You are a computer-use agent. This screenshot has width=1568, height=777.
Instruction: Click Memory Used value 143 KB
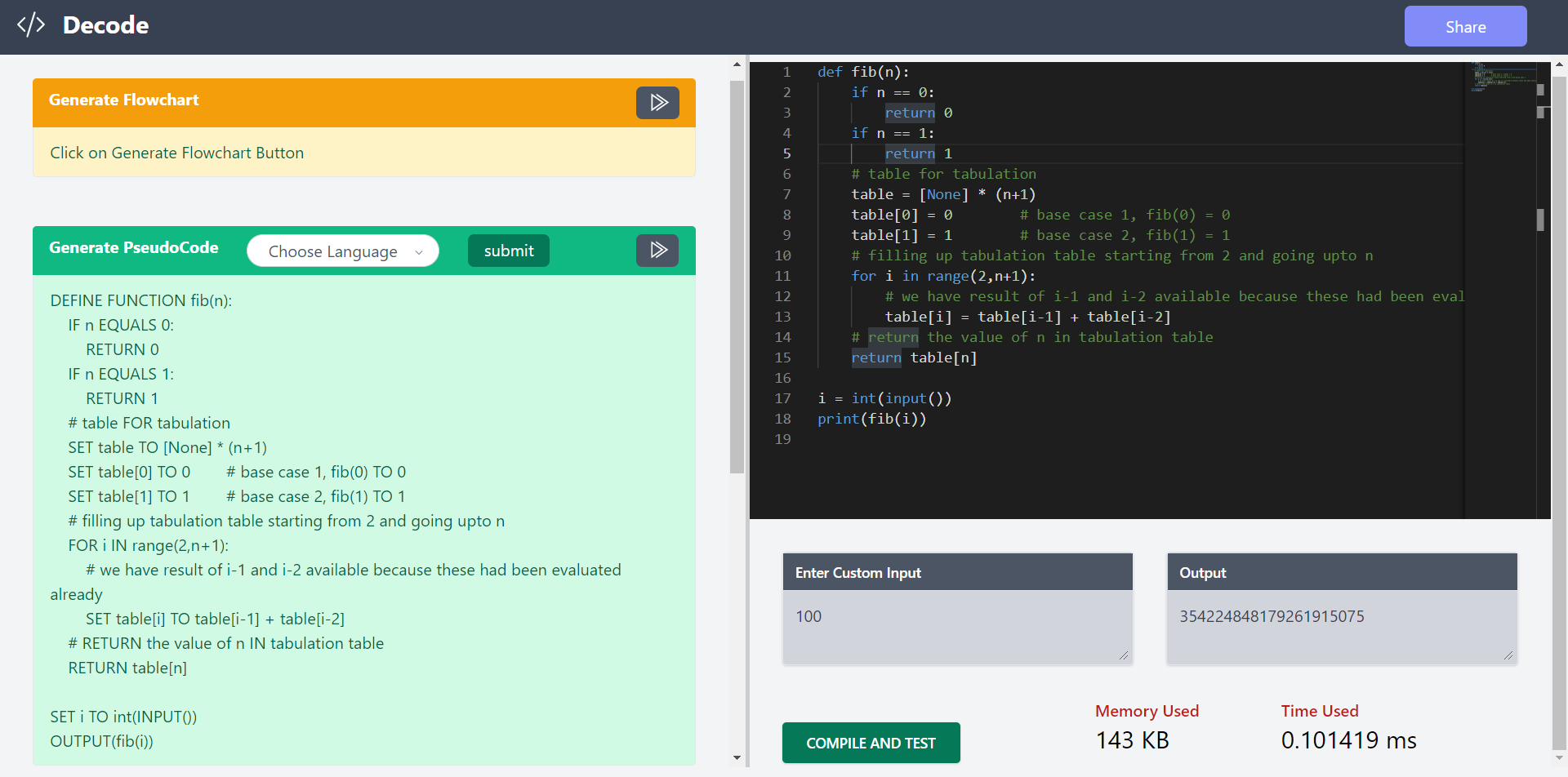(1132, 740)
